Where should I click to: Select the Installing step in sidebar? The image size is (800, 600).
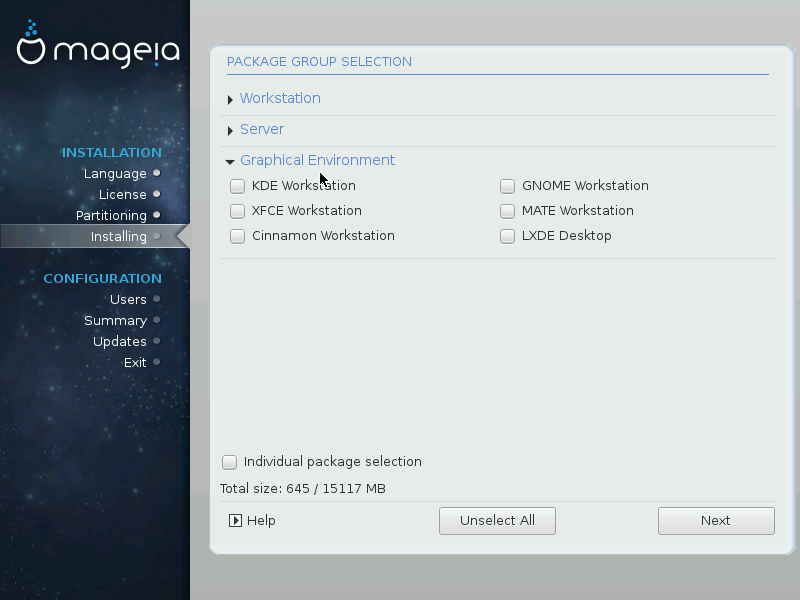[x=118, y=236]
